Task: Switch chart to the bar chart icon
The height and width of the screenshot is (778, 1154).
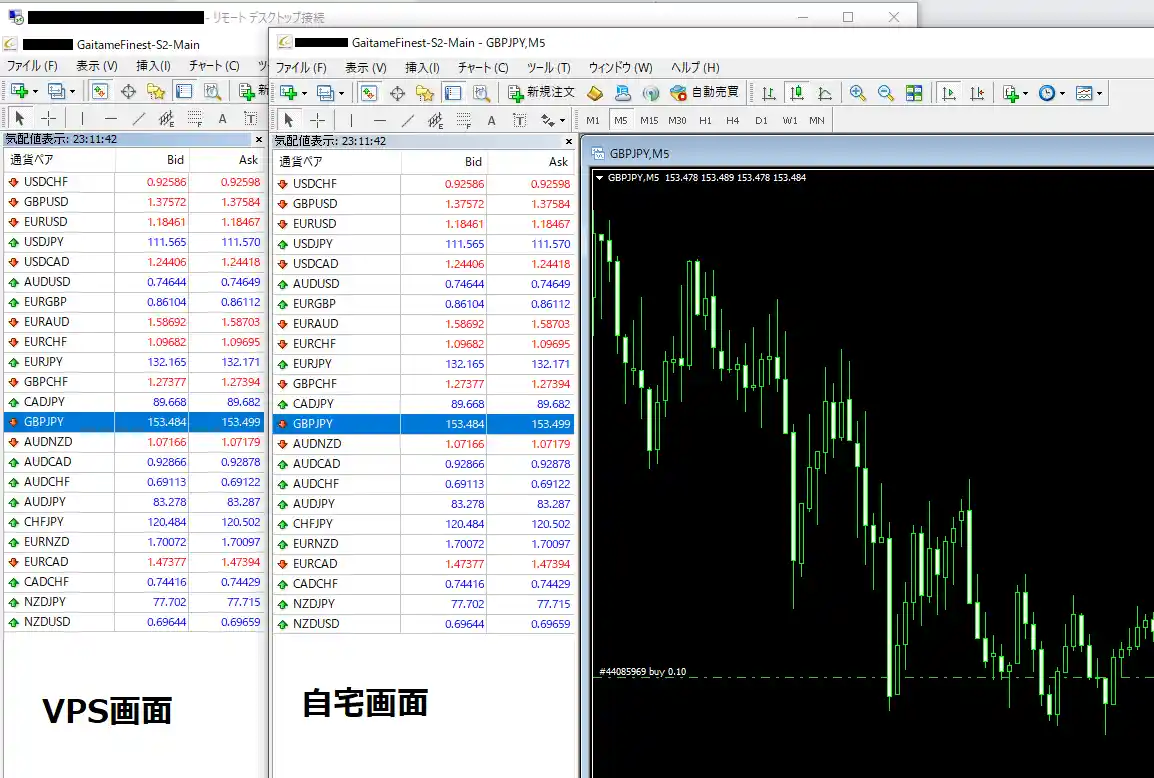Action: (769, 93)
